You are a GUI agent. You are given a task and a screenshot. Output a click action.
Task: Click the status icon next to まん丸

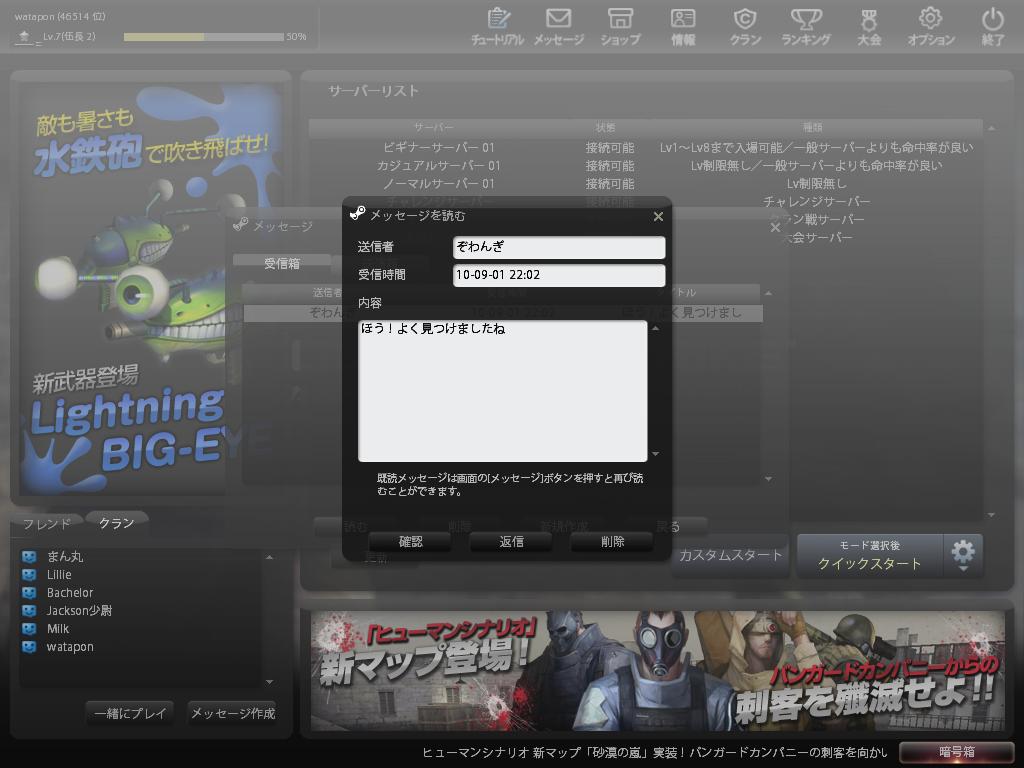tap(29, 556)
